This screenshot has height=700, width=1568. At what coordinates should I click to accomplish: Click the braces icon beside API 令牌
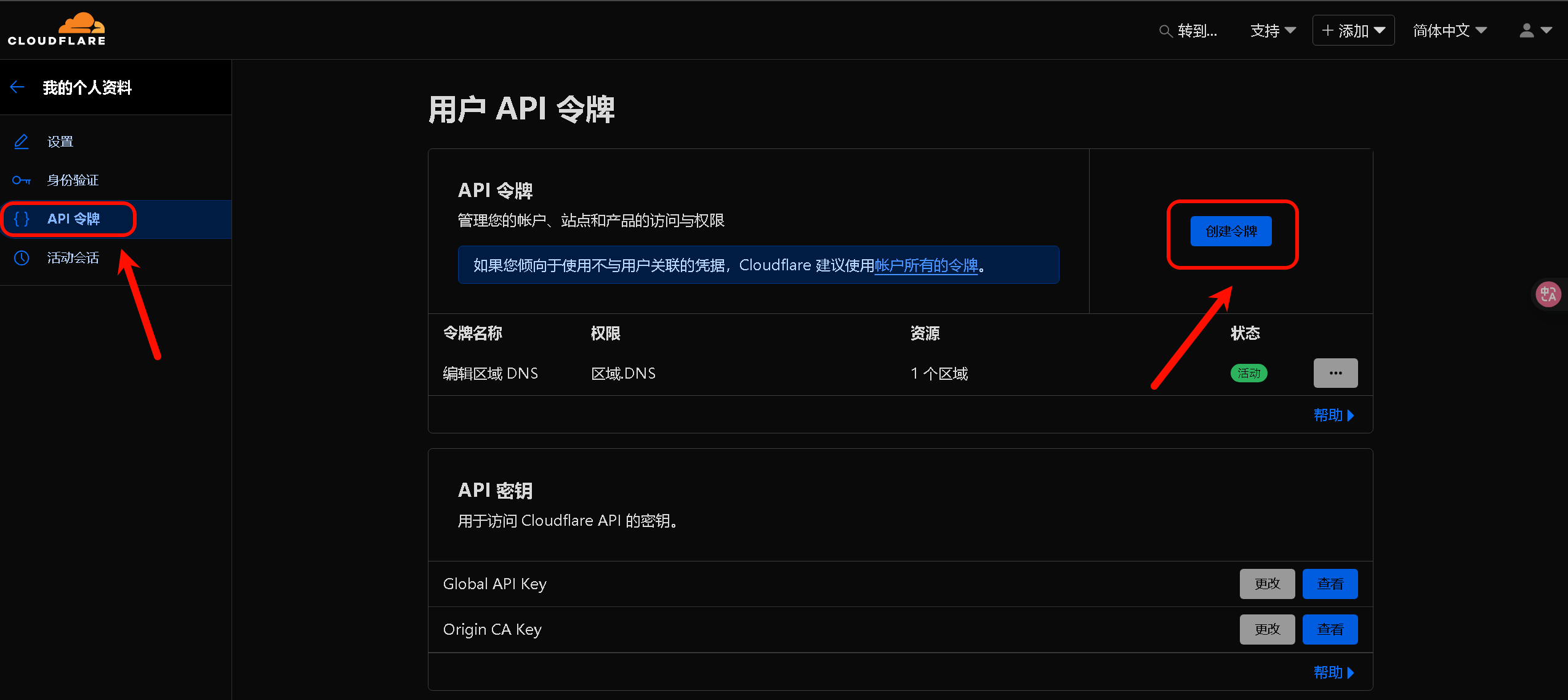point(22,219)
